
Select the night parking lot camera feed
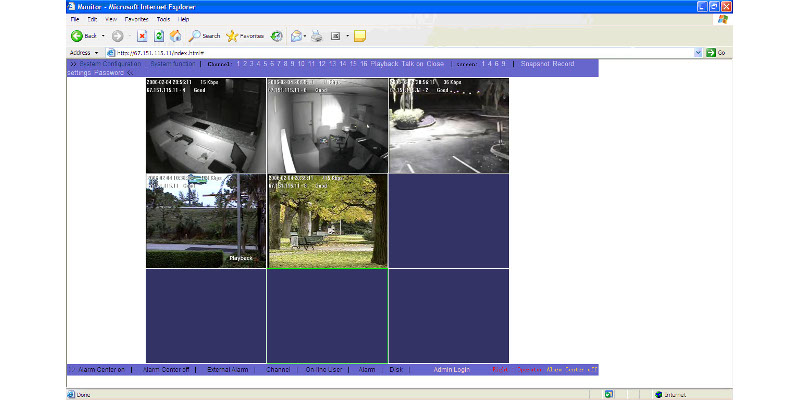449,126
